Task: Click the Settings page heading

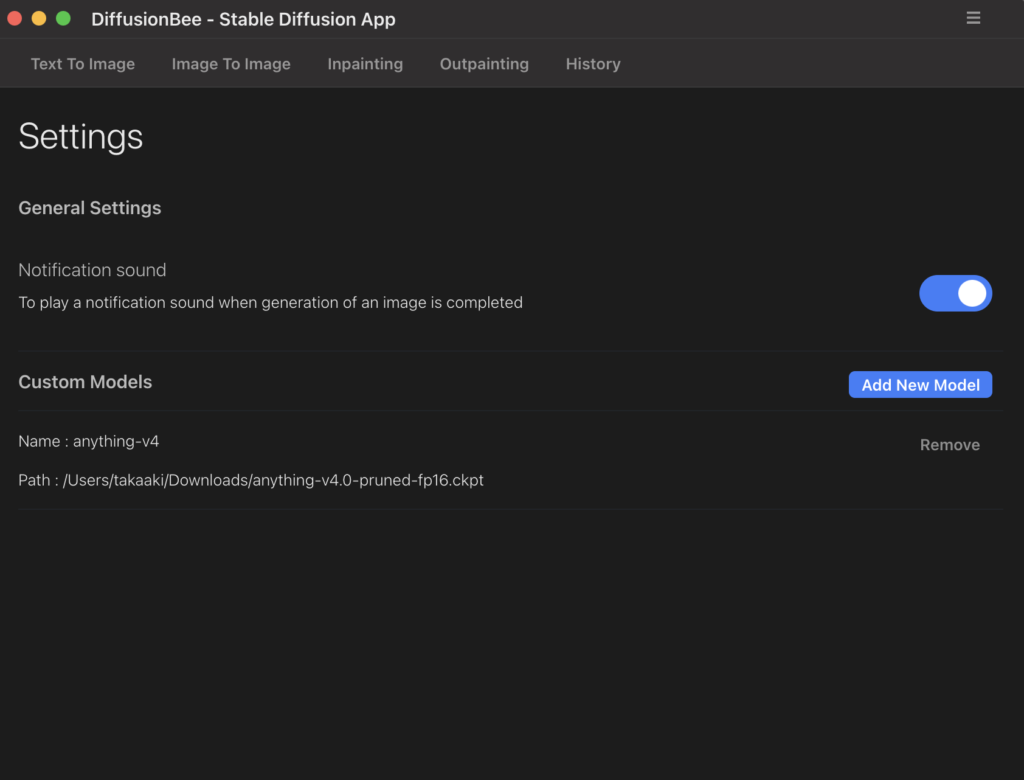Action: coord(81,137)
